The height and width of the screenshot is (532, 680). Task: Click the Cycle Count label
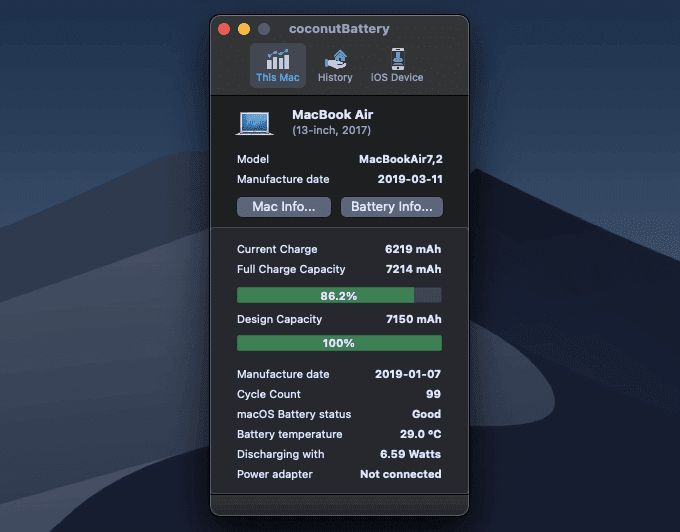point(268,394)
